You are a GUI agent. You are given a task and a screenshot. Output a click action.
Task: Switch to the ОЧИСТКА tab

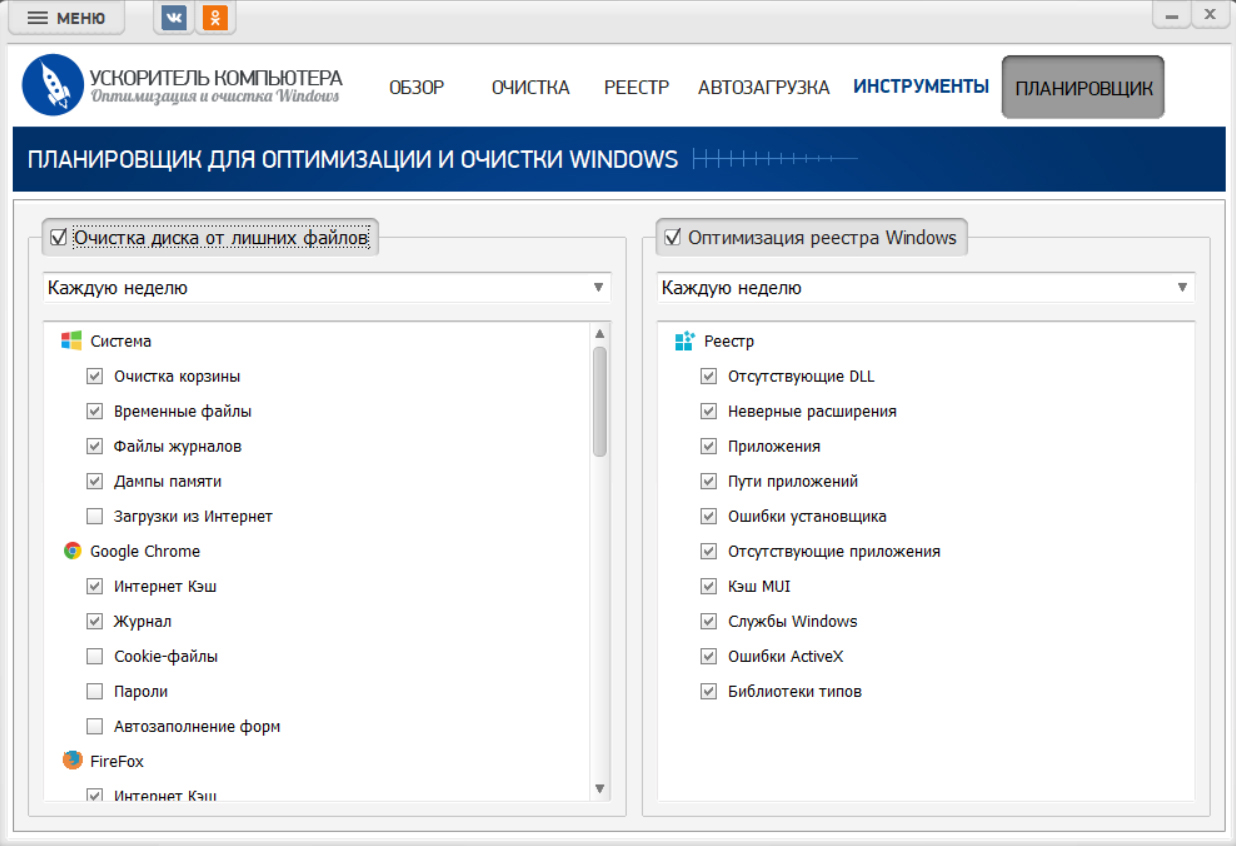[530, 87]
